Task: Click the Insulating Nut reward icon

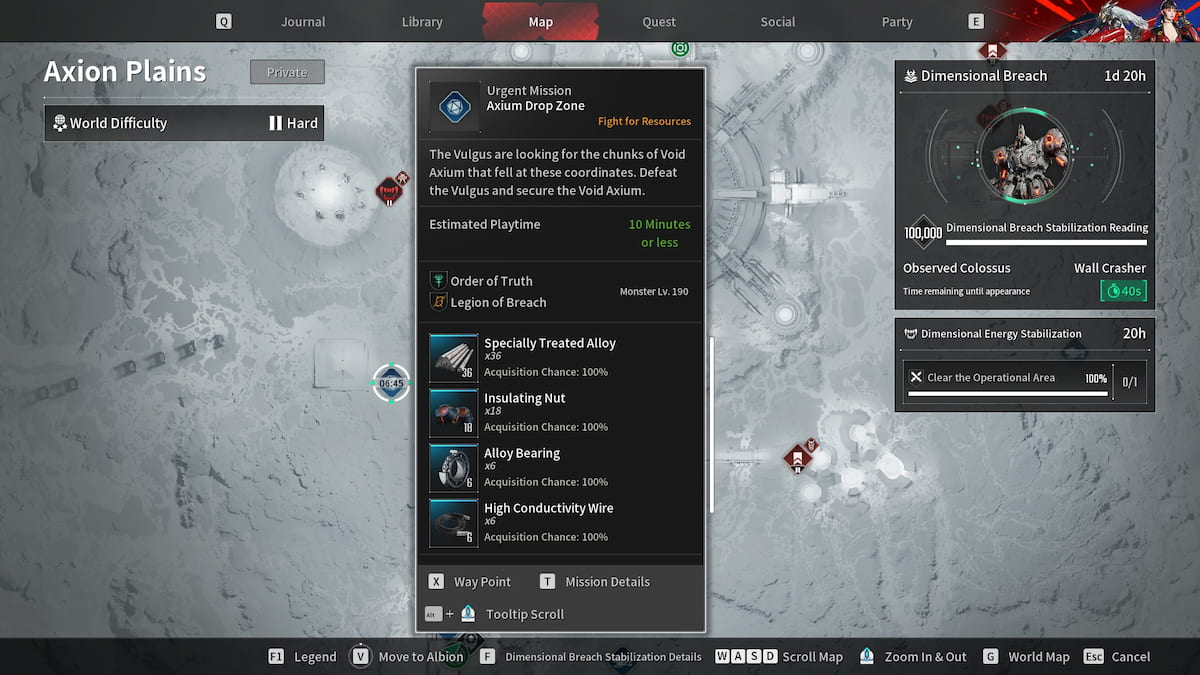Action: click(454, 413)
